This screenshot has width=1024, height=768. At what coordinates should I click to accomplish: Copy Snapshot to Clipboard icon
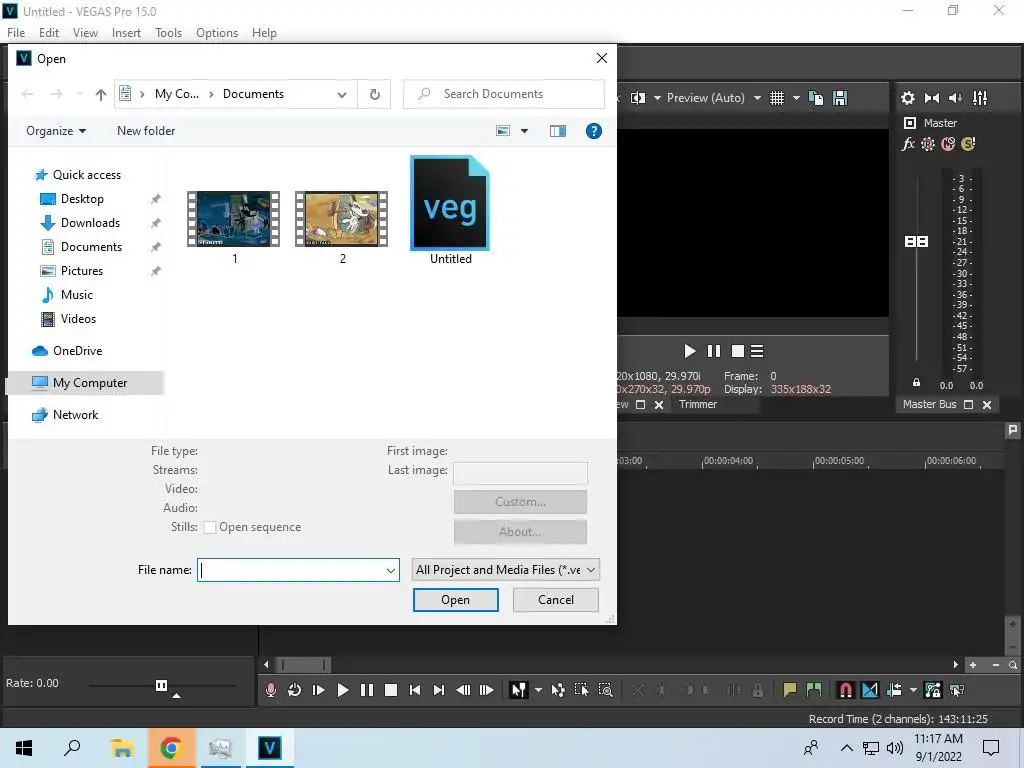816,98
